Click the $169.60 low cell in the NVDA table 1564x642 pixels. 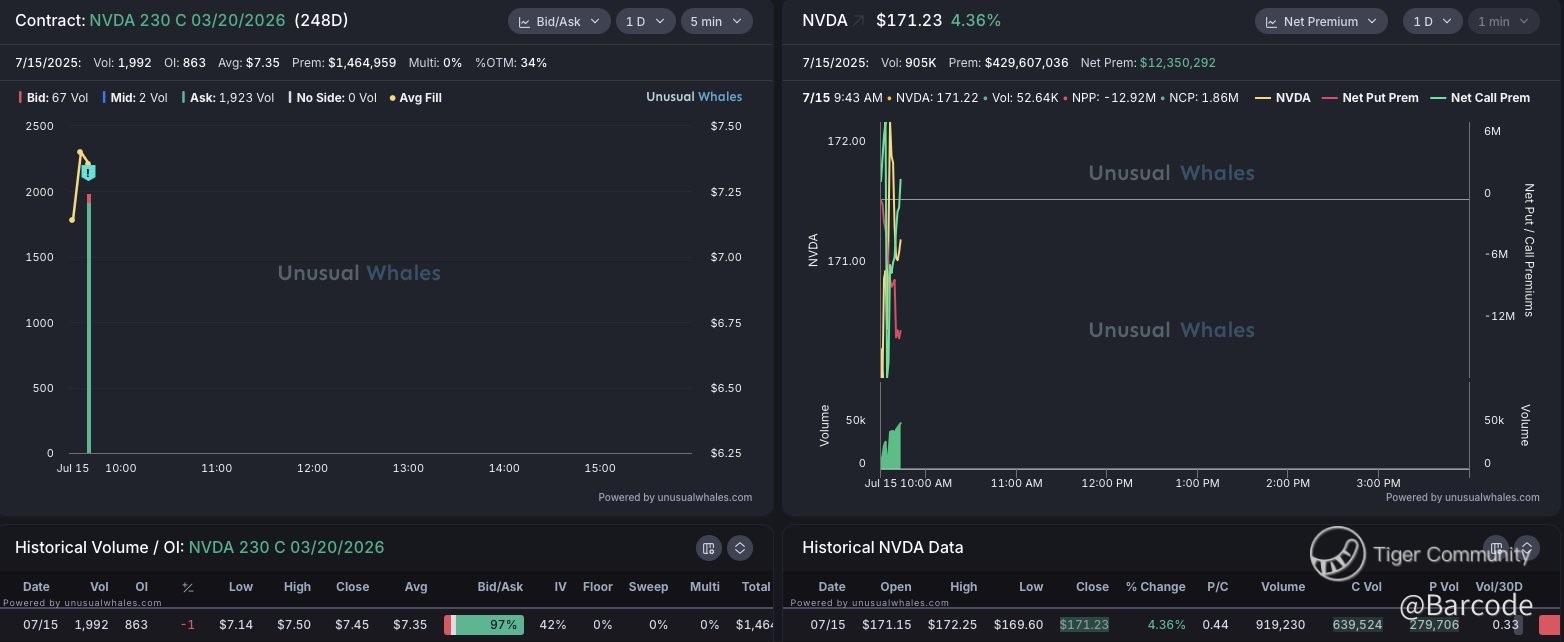coord(1018,625)
